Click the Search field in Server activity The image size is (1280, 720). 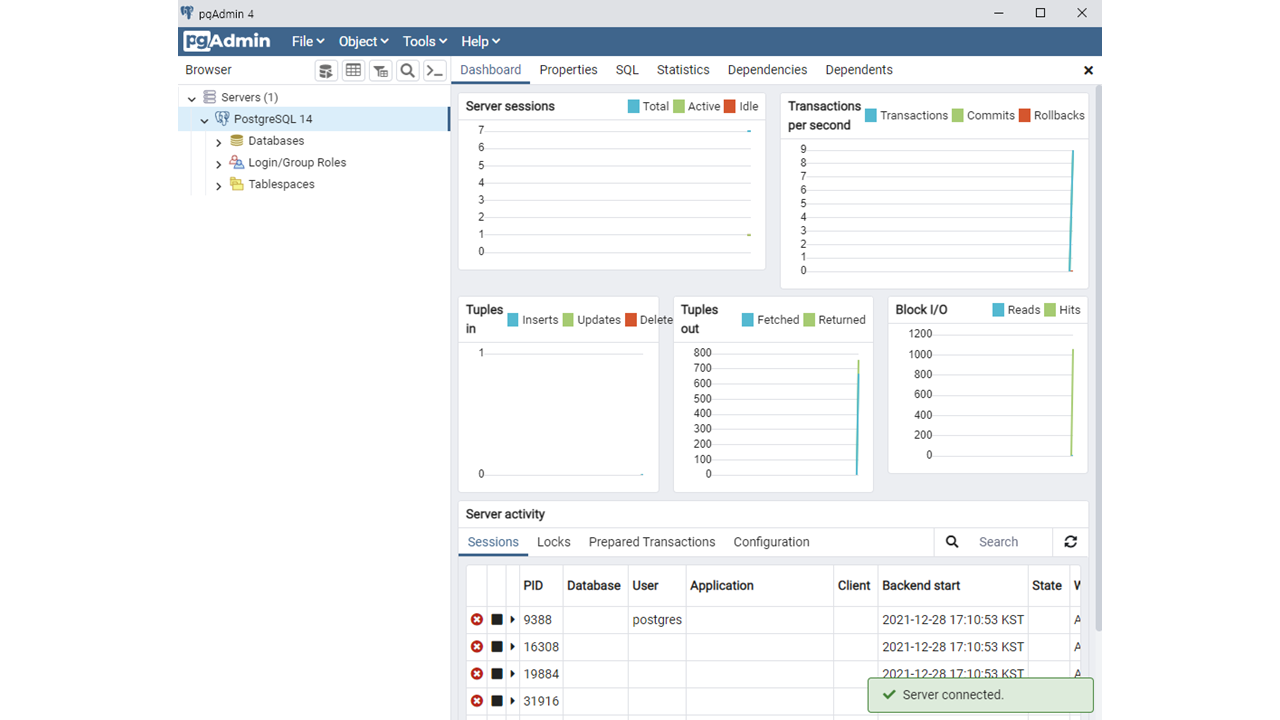click(1011, 542)
